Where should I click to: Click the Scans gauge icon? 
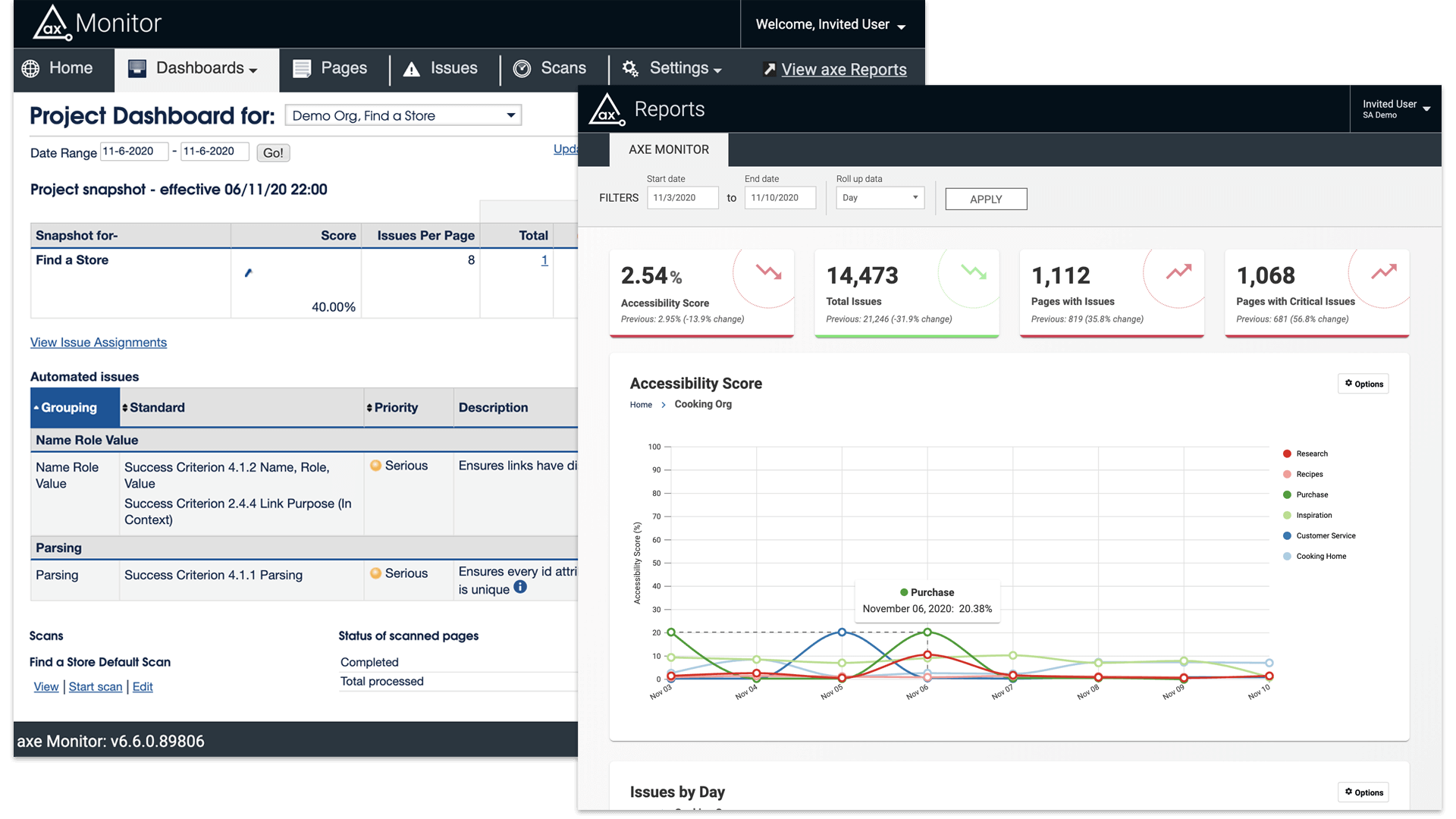click(x=522, y=68)
